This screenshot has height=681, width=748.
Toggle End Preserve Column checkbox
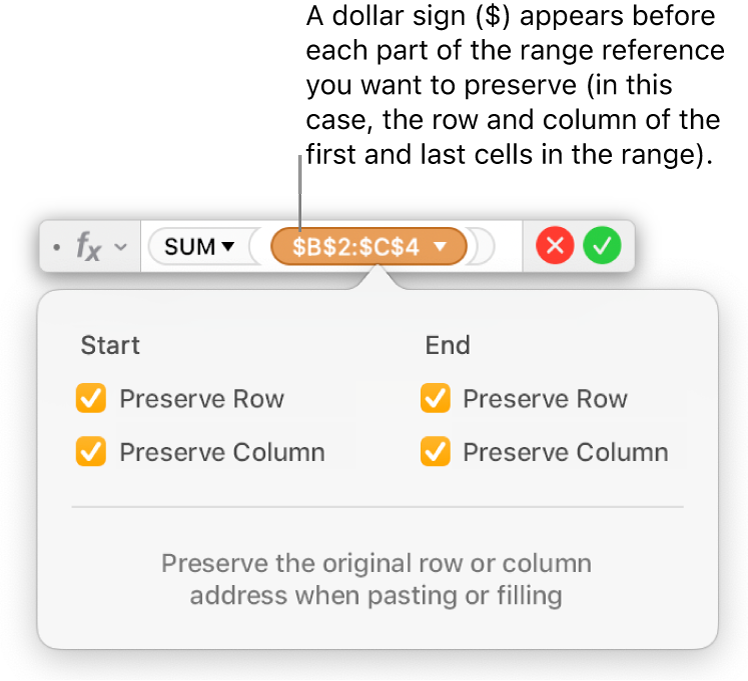tap(435, 452)
